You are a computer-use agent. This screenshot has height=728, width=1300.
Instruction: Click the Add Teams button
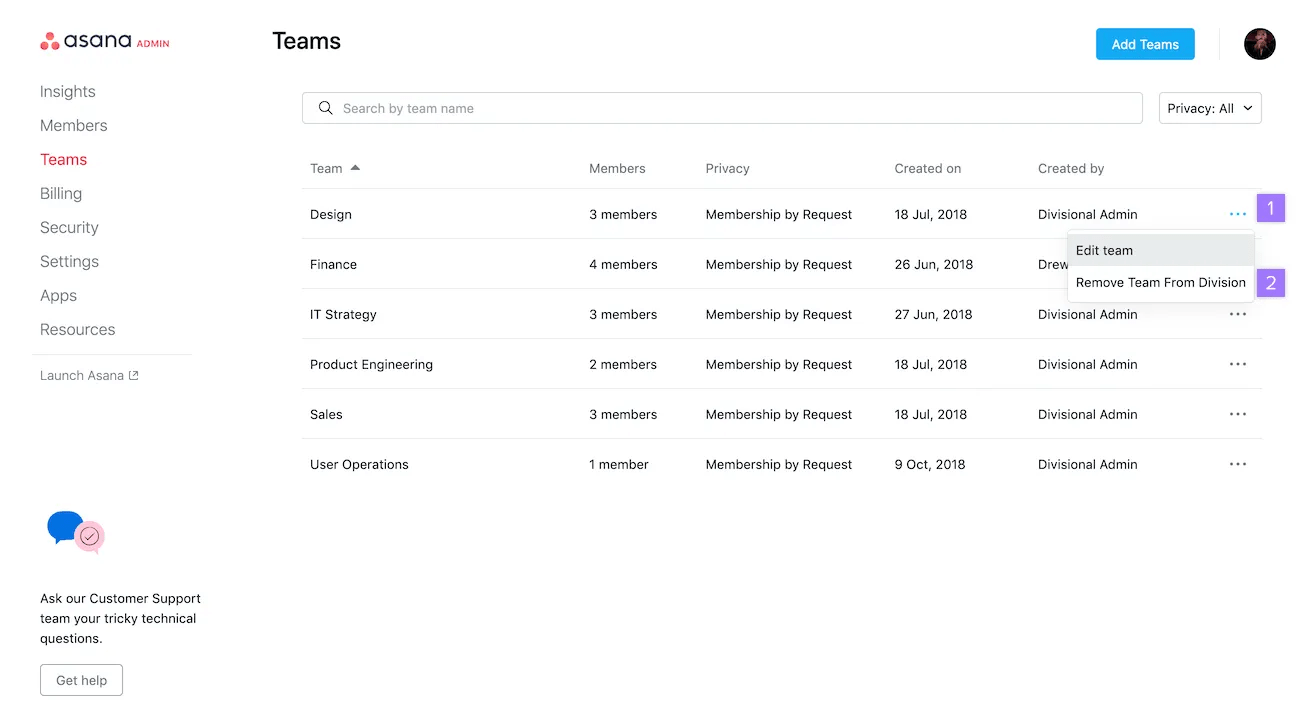click(x=1144, y=44)
